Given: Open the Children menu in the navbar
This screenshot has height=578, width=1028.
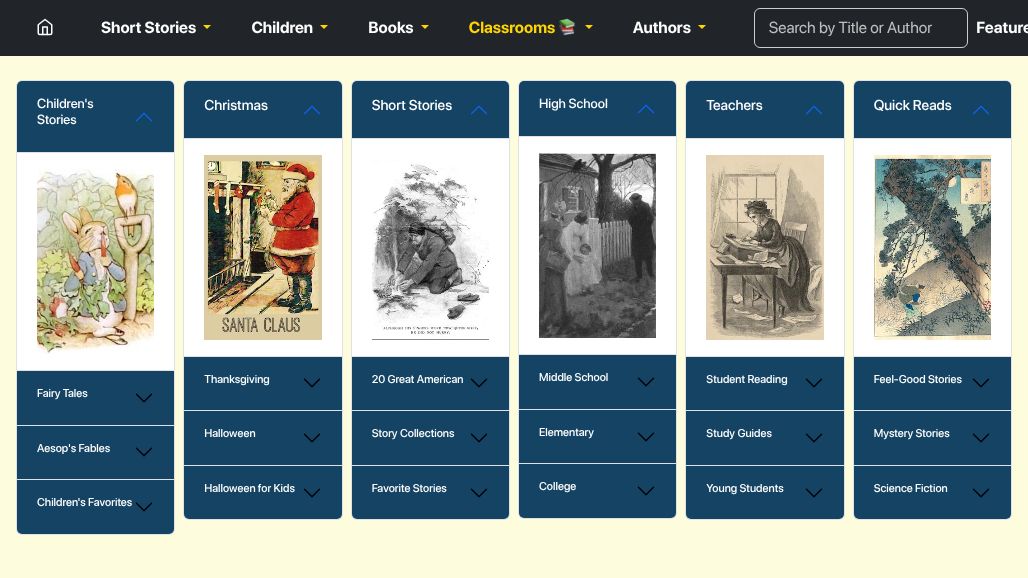Looking at the screenshot, I should [x=289, y=28].
